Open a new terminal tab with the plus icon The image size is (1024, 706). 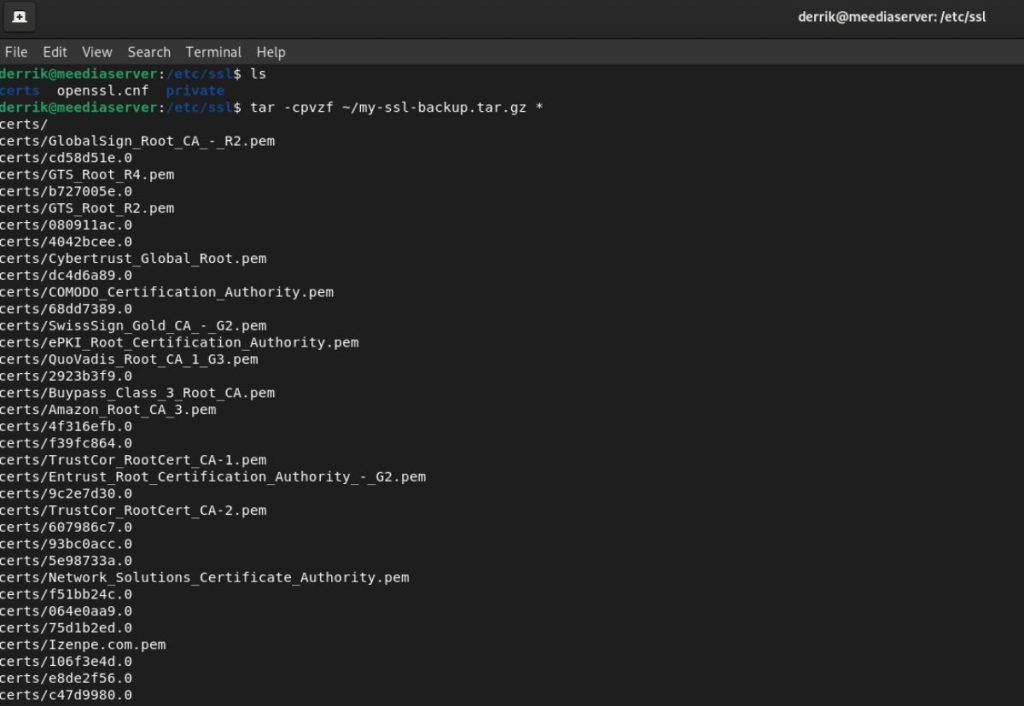coord(18,16)
